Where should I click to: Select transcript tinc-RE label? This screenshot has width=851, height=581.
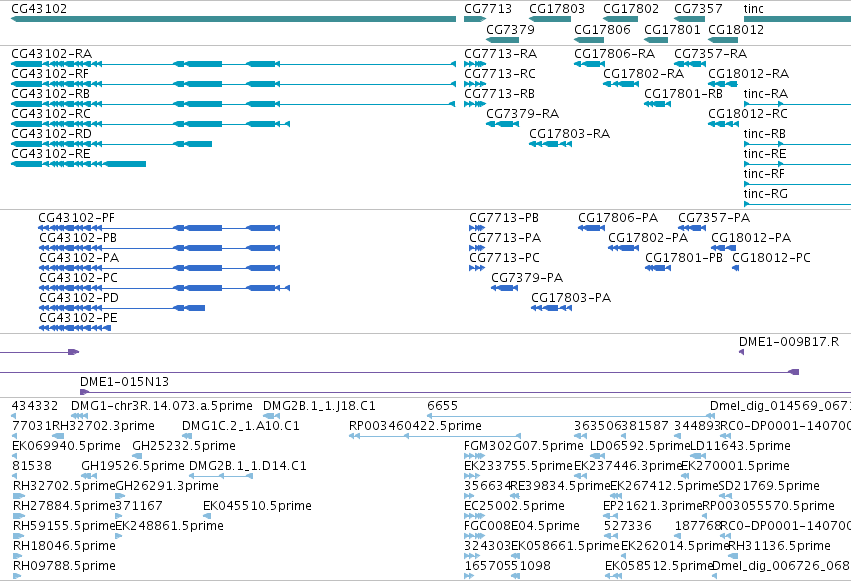click(765, 154)
